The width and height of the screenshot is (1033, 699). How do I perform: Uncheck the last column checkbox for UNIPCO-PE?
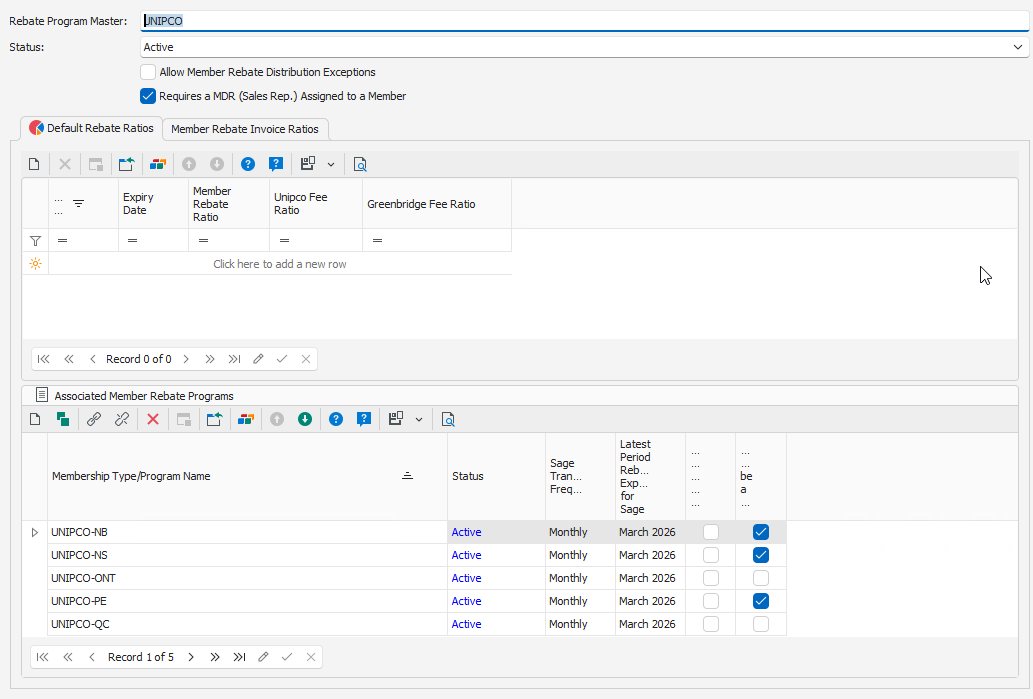pos(761,601)
